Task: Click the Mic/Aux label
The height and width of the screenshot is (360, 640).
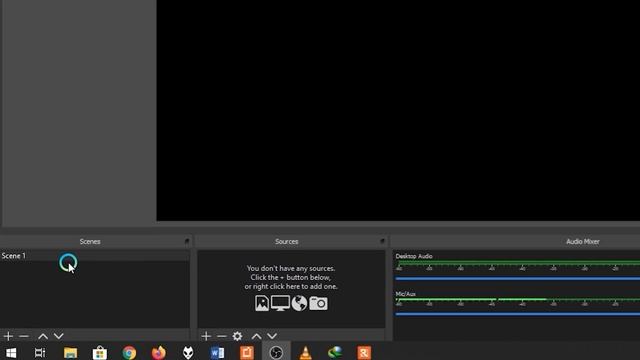Action: point(405,294)
